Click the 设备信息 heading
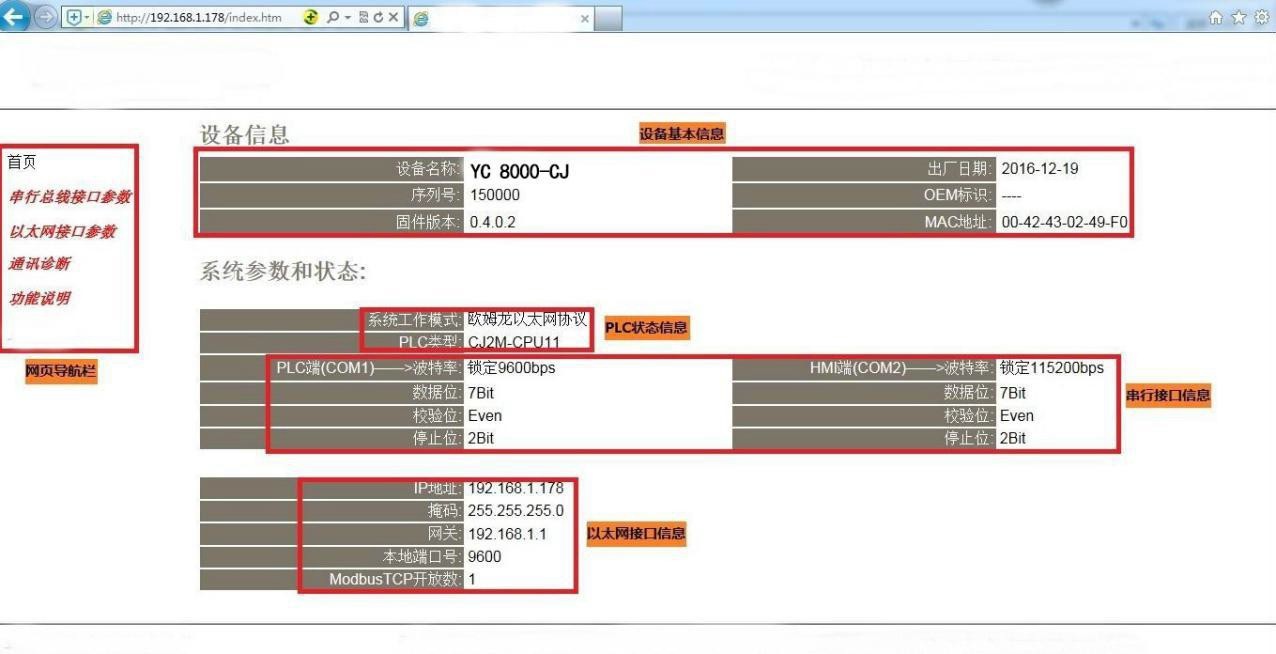Image resolution: width=1276 pixels, height=654 pixels. click(x=245, y=135)
